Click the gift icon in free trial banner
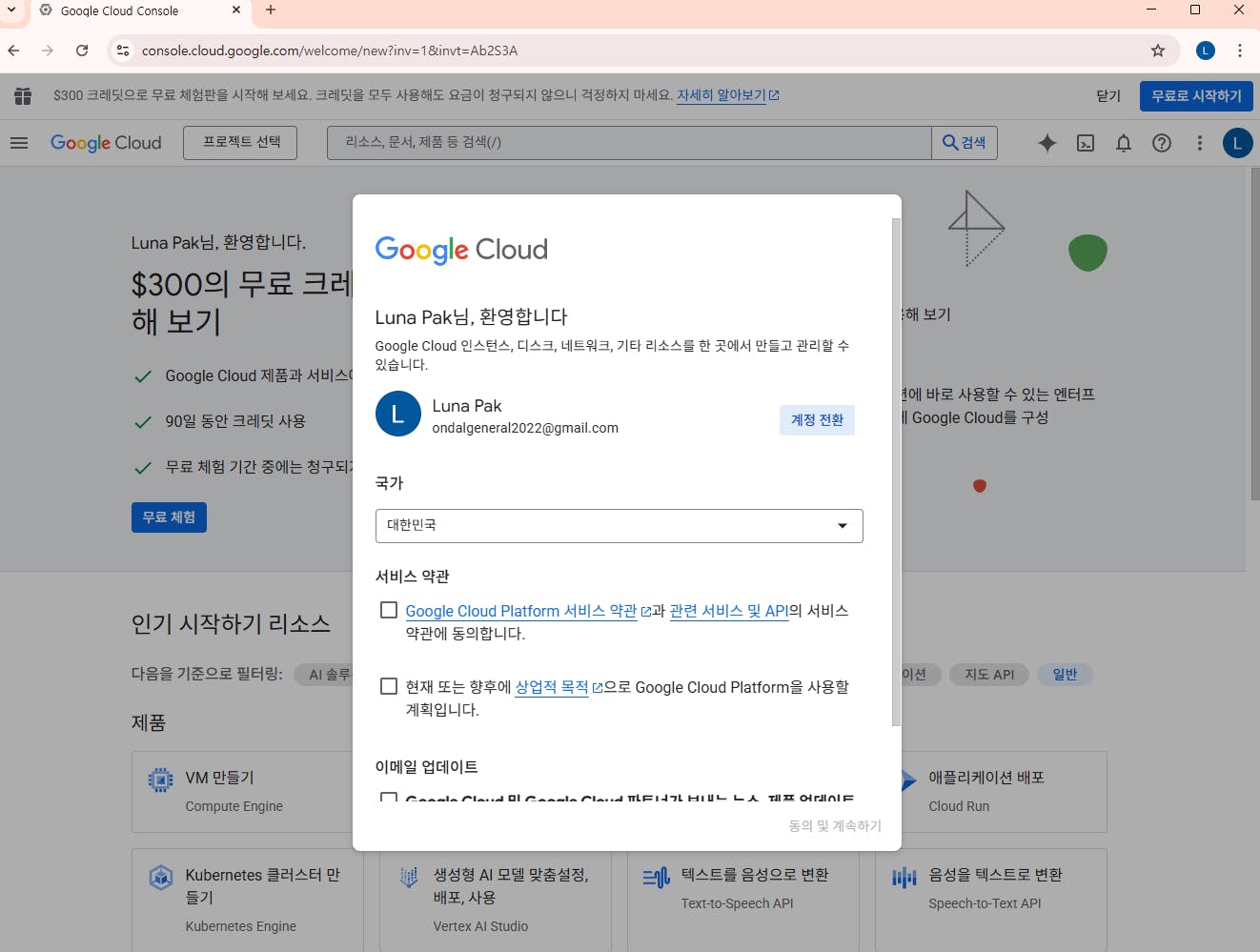 (23, 95)
